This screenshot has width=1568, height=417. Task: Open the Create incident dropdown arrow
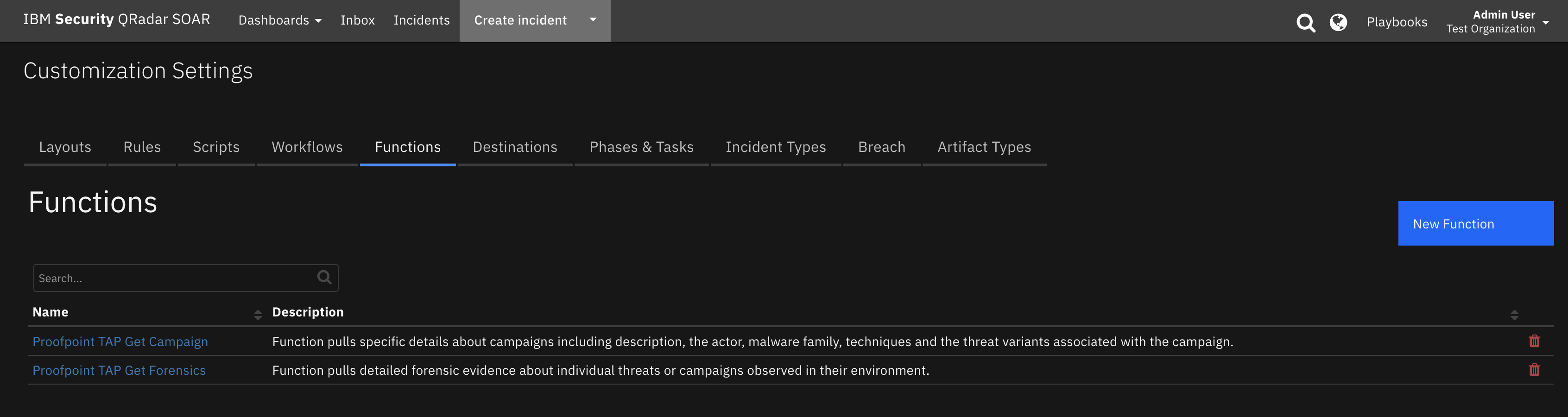pos(592,19)
